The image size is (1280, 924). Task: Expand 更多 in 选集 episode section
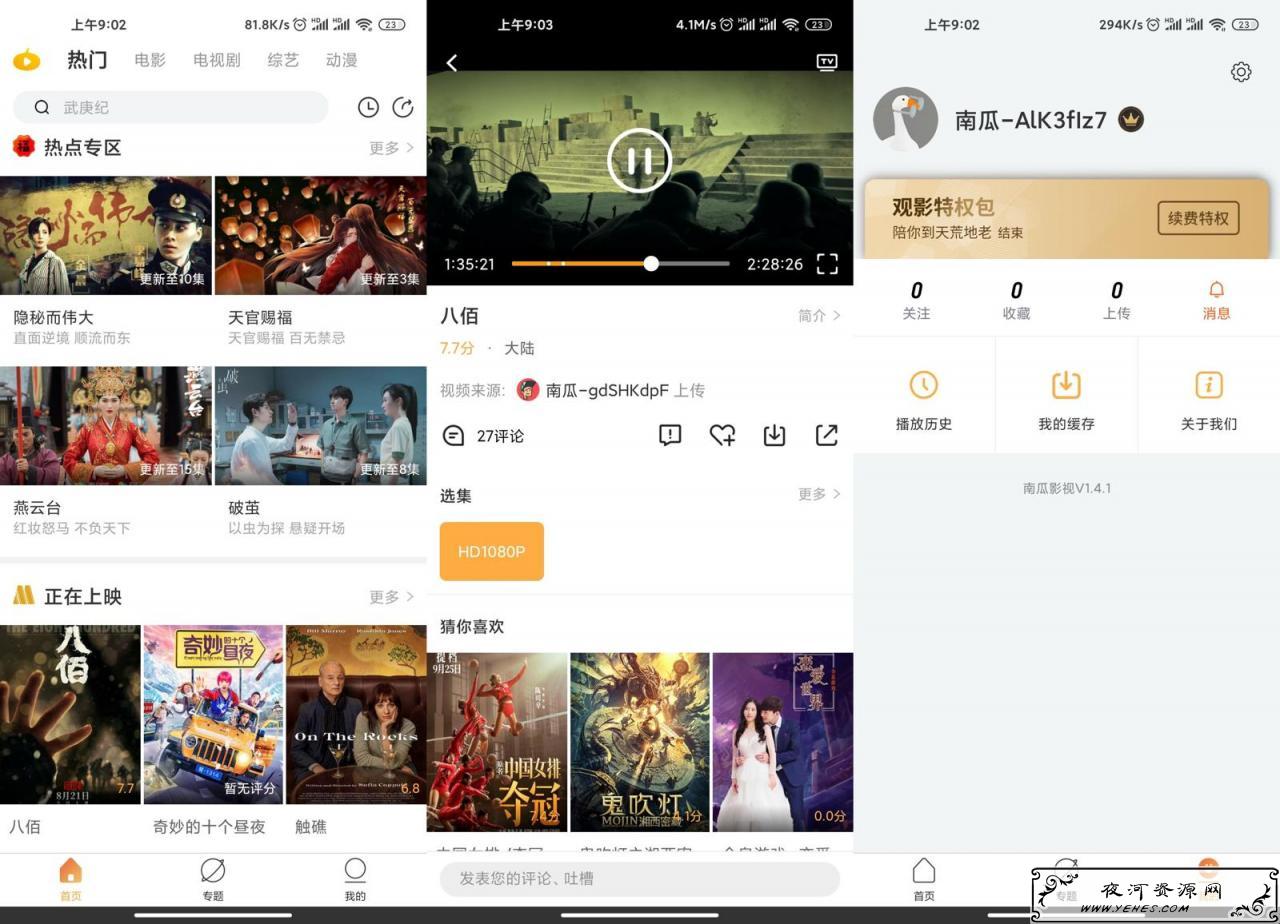[x=819, y=494]
